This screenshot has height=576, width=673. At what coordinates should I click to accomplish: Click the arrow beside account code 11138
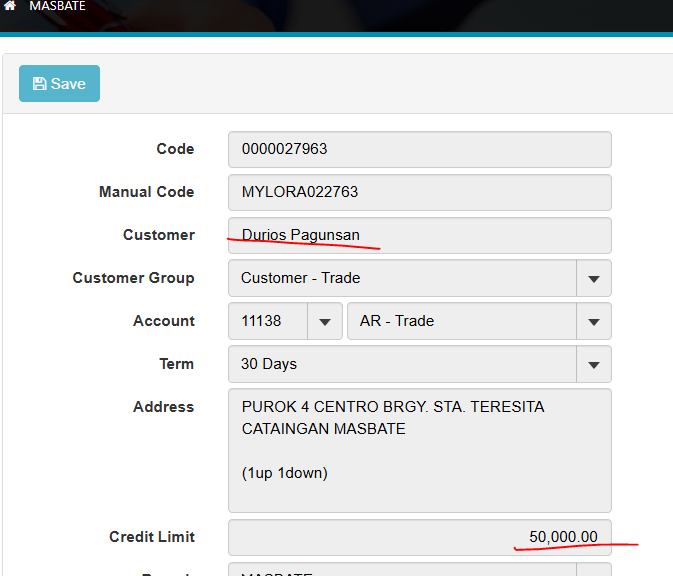tap(324, 322)
